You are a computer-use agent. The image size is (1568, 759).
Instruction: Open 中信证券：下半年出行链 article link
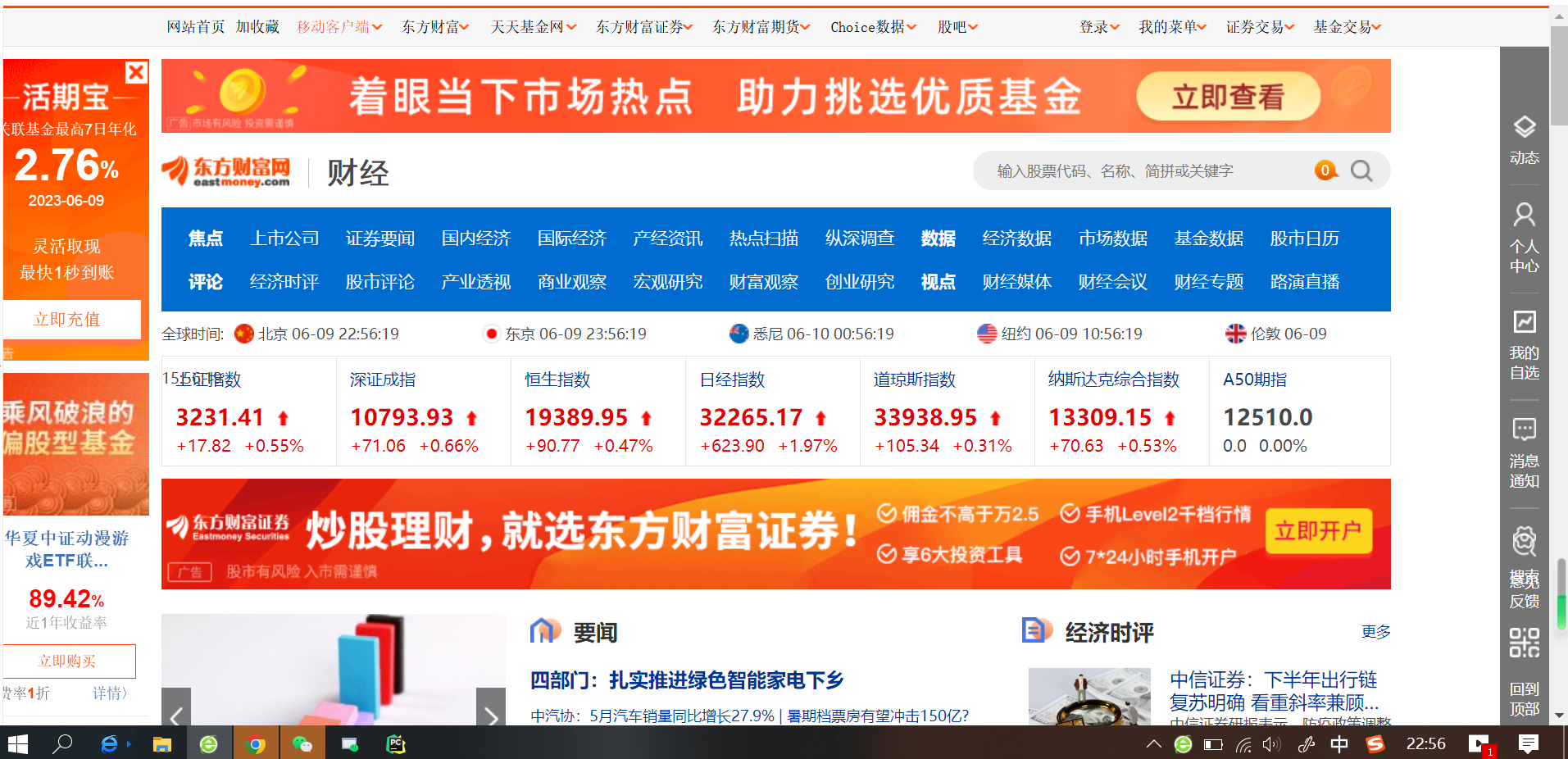click(x=1274, y=691)
